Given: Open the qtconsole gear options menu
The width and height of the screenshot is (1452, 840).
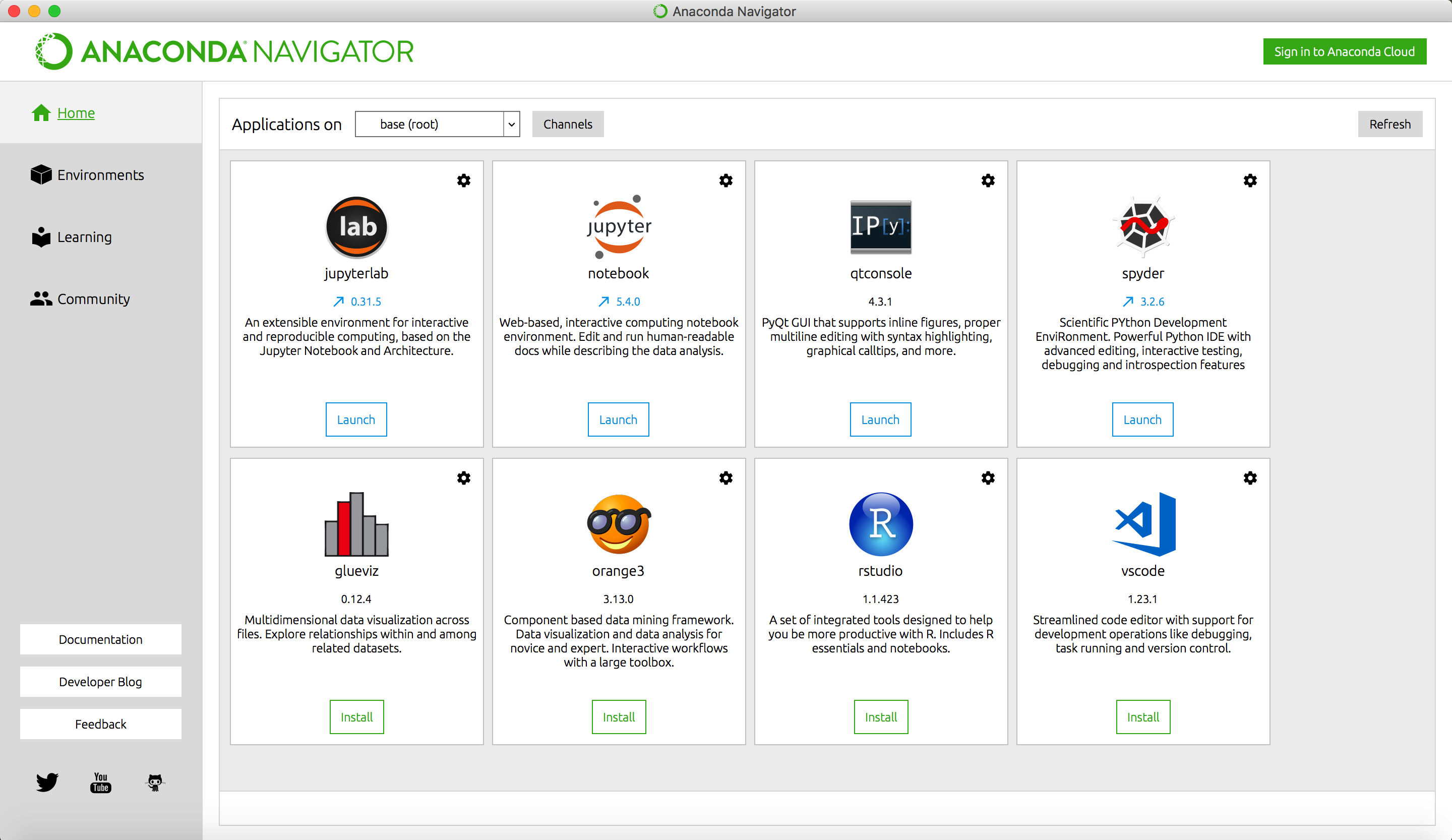Looking at the screenshot, I should 988,181.
